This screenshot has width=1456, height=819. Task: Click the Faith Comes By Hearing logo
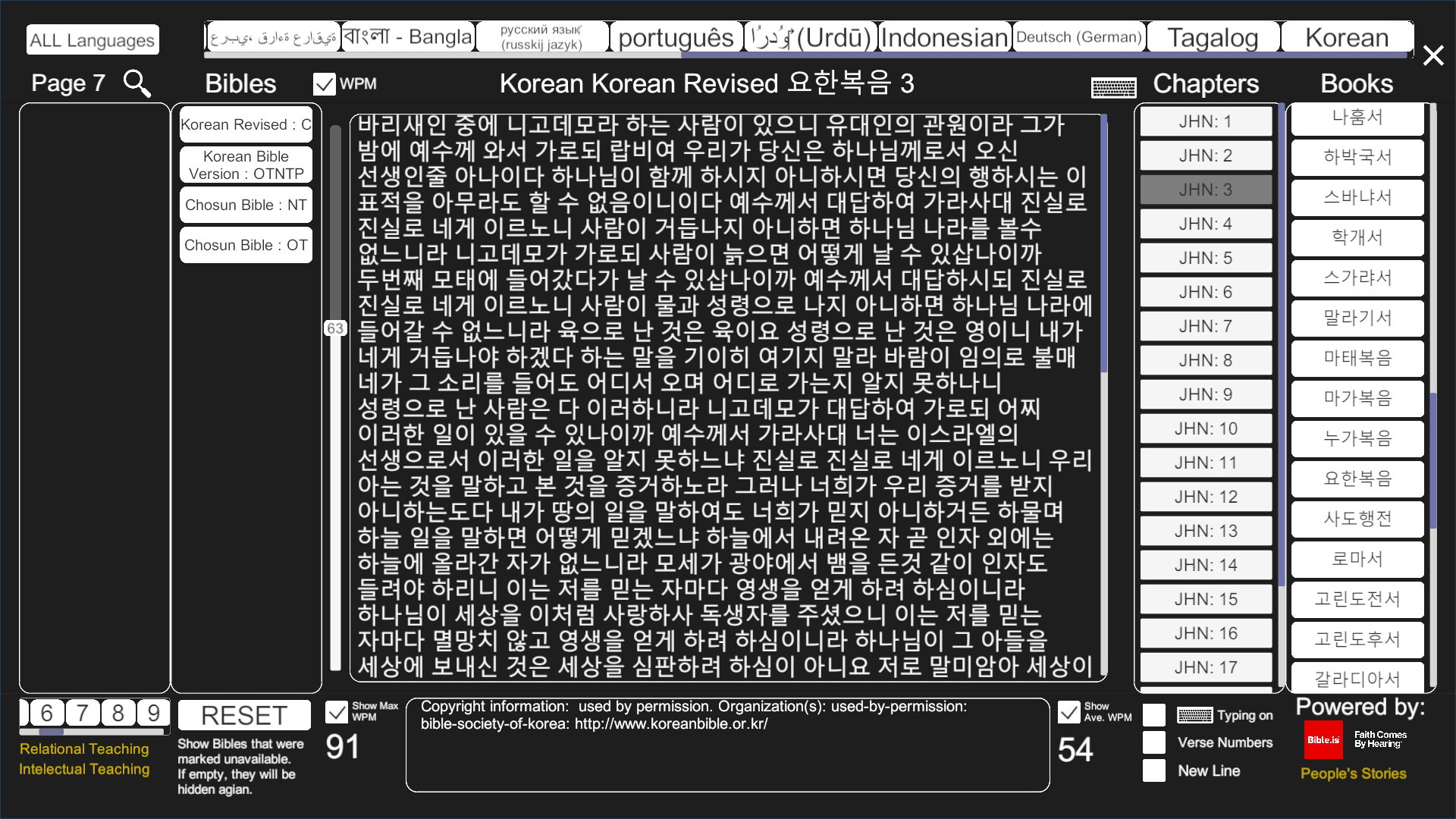(x=1380, y=741)
